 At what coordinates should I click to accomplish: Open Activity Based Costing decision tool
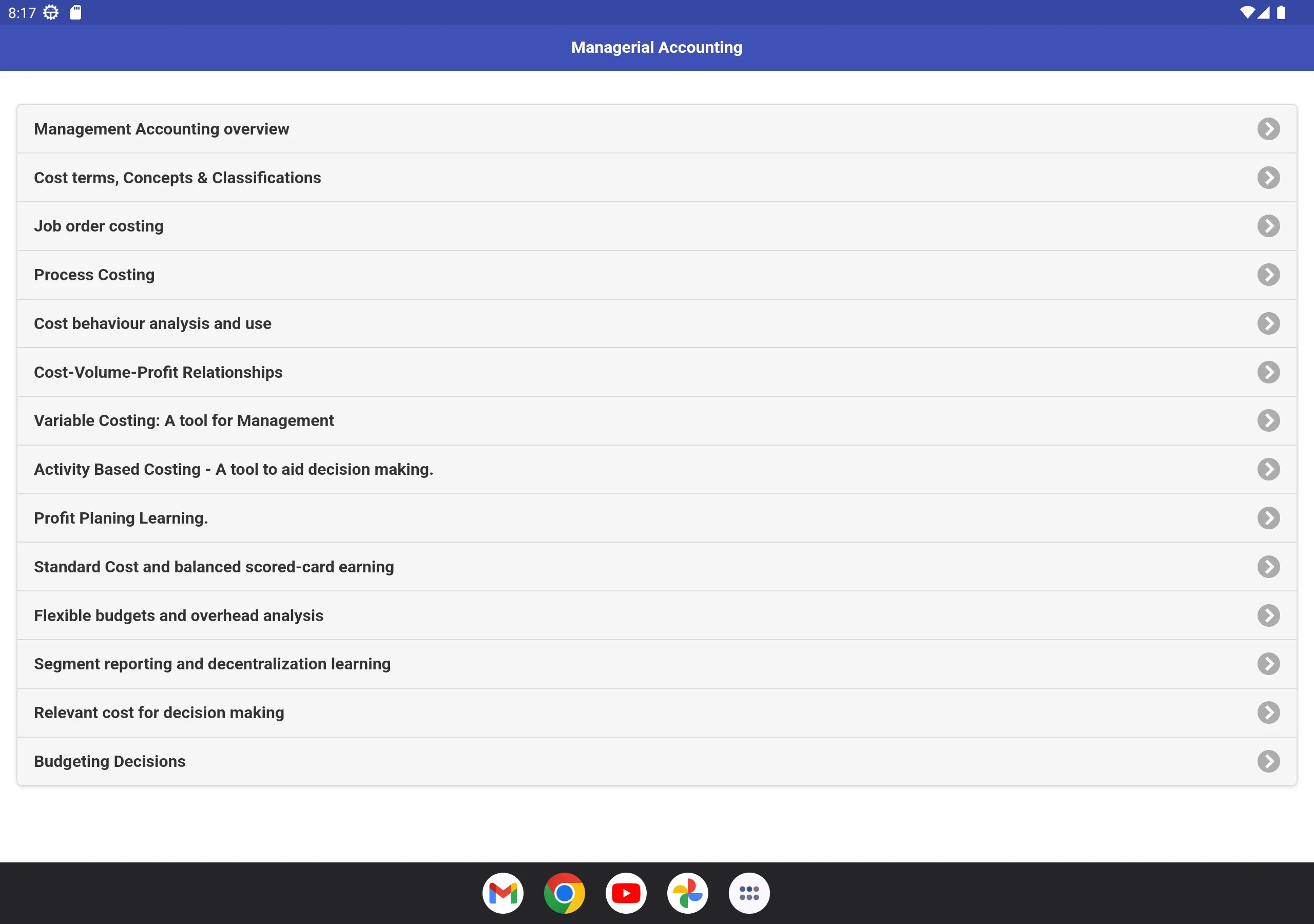[657, 469]
